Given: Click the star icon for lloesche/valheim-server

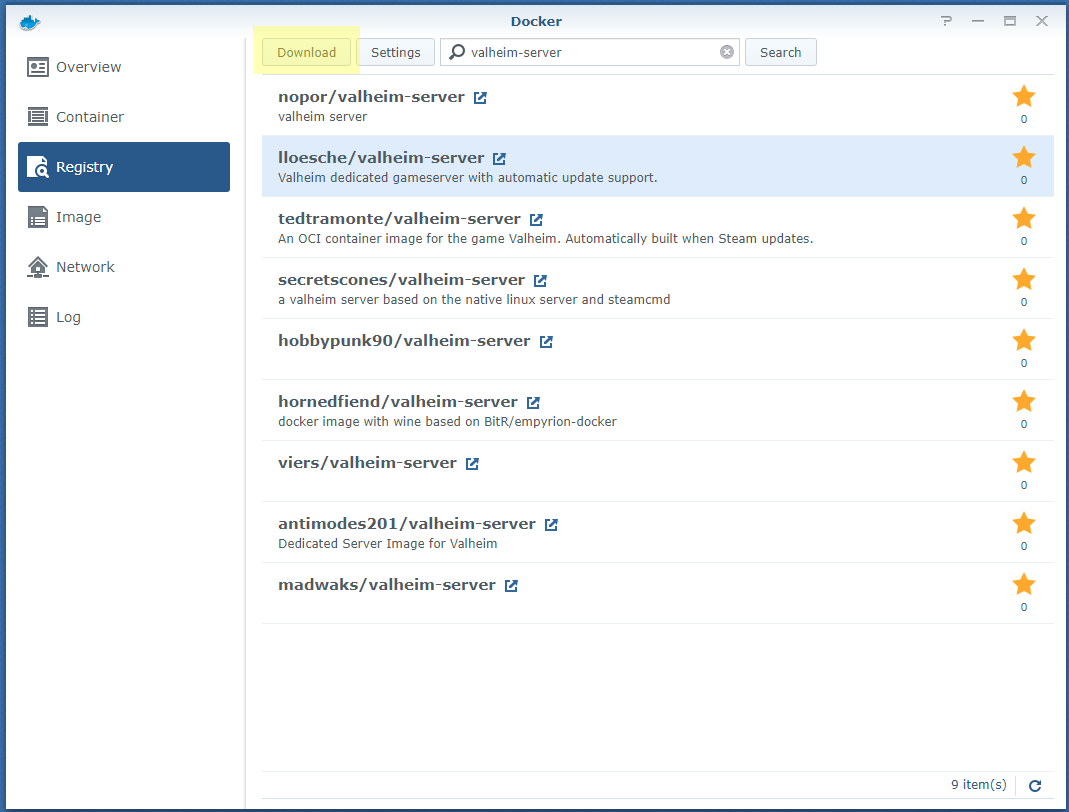Looking at the screenshot, I should coord(1023,157).
